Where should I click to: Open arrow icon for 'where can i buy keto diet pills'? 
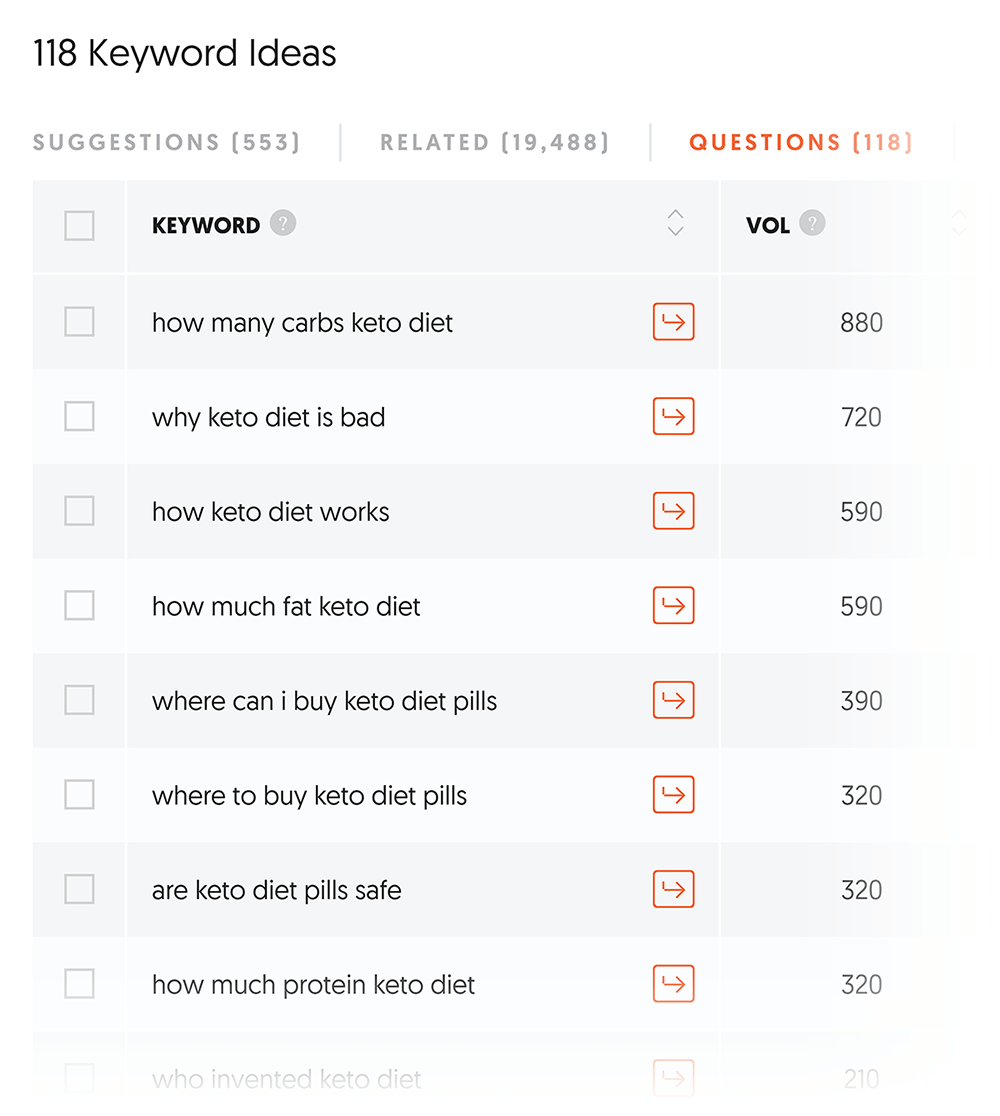673,700
